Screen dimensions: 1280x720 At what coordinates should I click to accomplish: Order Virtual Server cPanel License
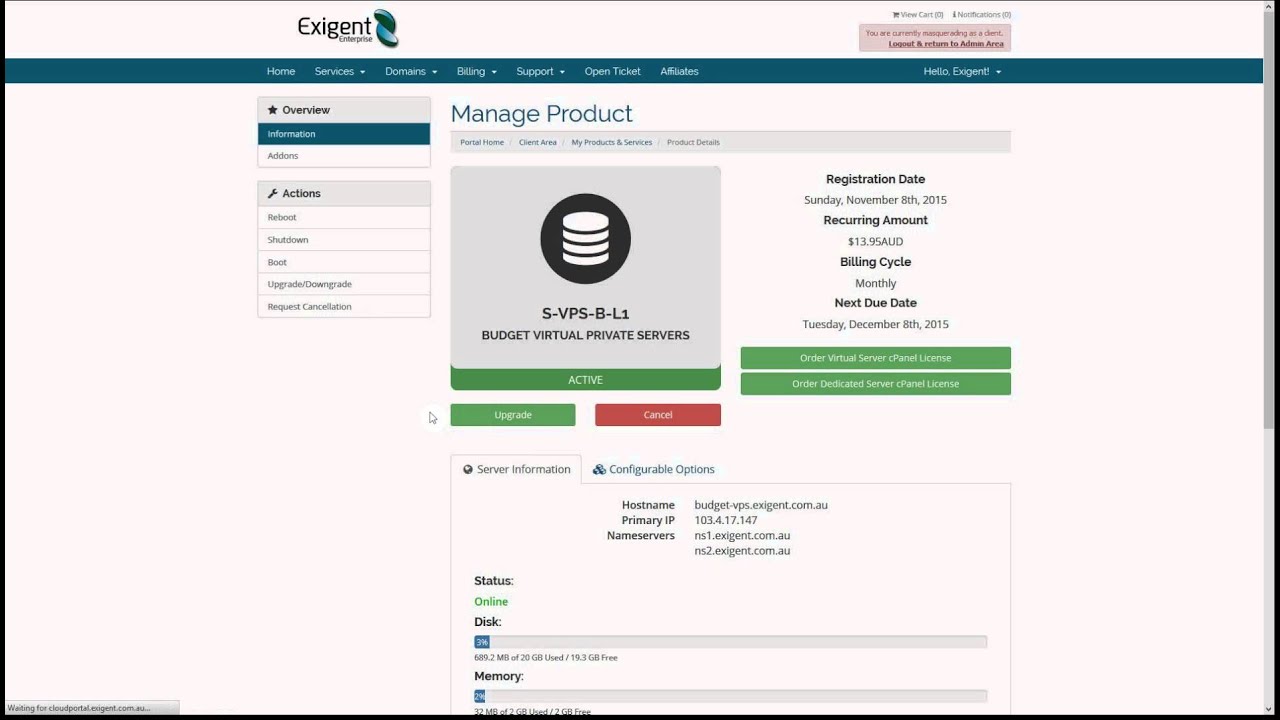(875, 358)
